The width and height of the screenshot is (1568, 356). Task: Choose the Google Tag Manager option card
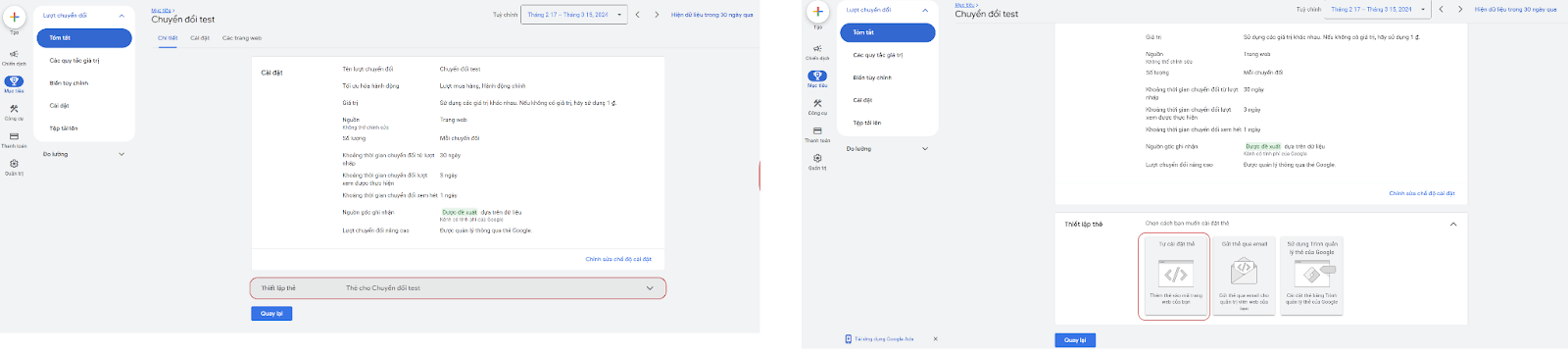pos(1311,276)
